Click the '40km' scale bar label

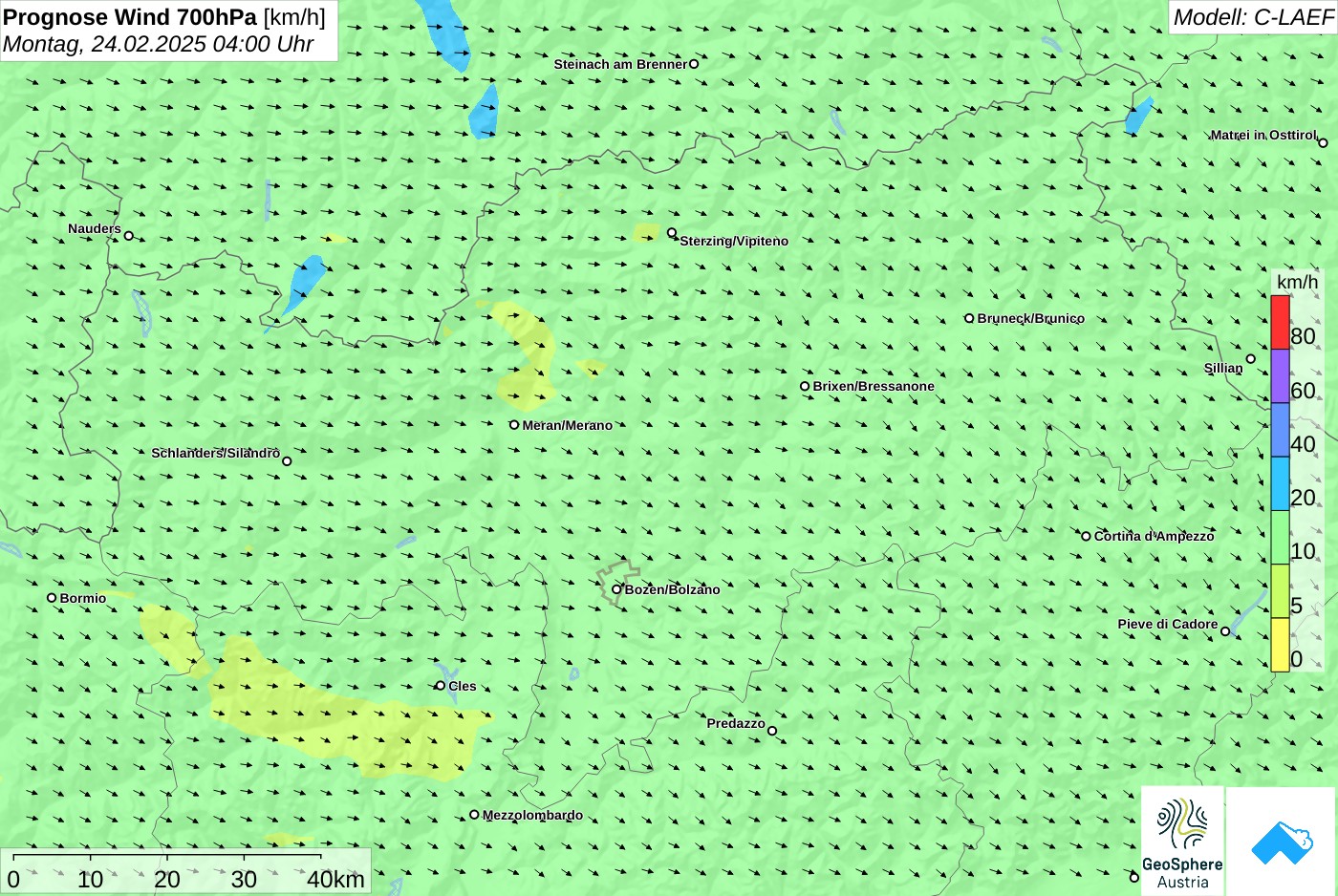(335, 880)
